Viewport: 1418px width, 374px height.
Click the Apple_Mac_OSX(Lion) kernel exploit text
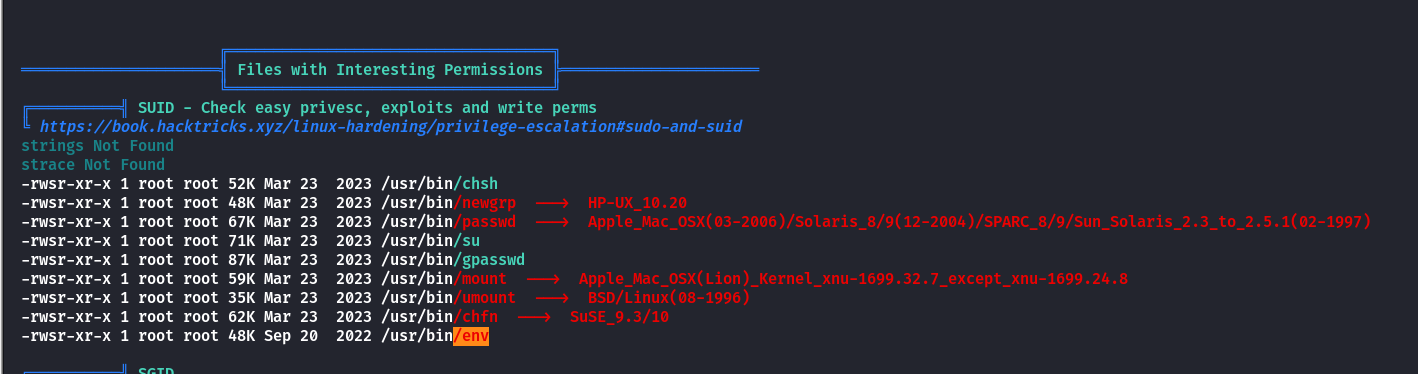tap(853, 279)
